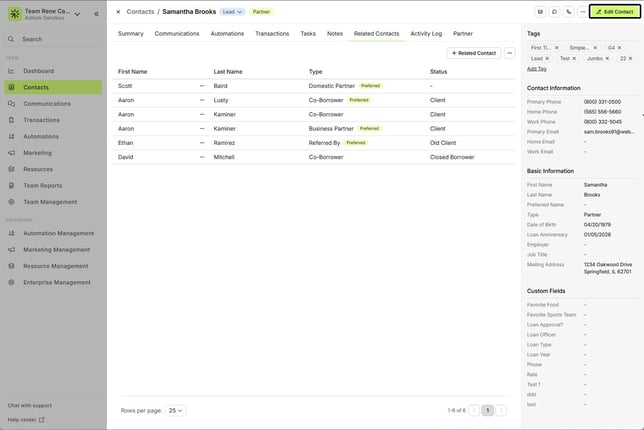The height and width of the screenshot is (430, 644).
Task: Open more options beside the Related Contact button
Action: tap(510, 53)
